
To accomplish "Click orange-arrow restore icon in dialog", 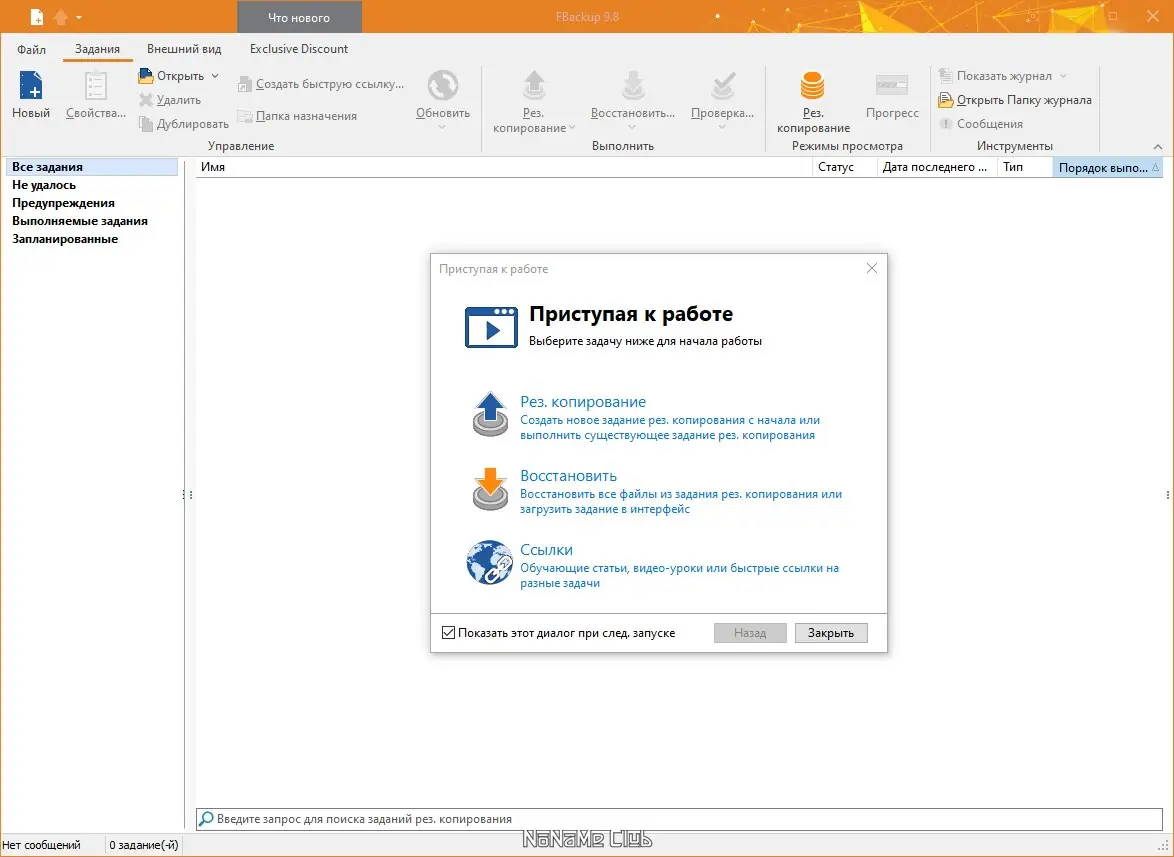I will pyautogui.click(x=490, y=488).
